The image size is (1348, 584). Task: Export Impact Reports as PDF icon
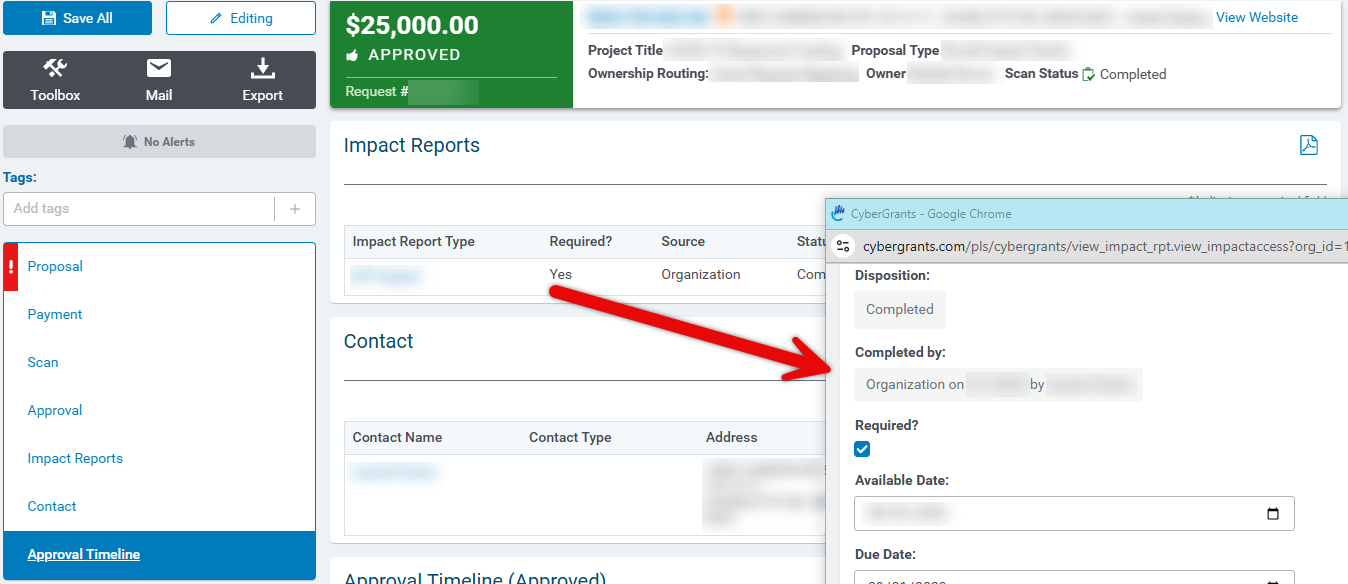click(x=1308, y=145)
